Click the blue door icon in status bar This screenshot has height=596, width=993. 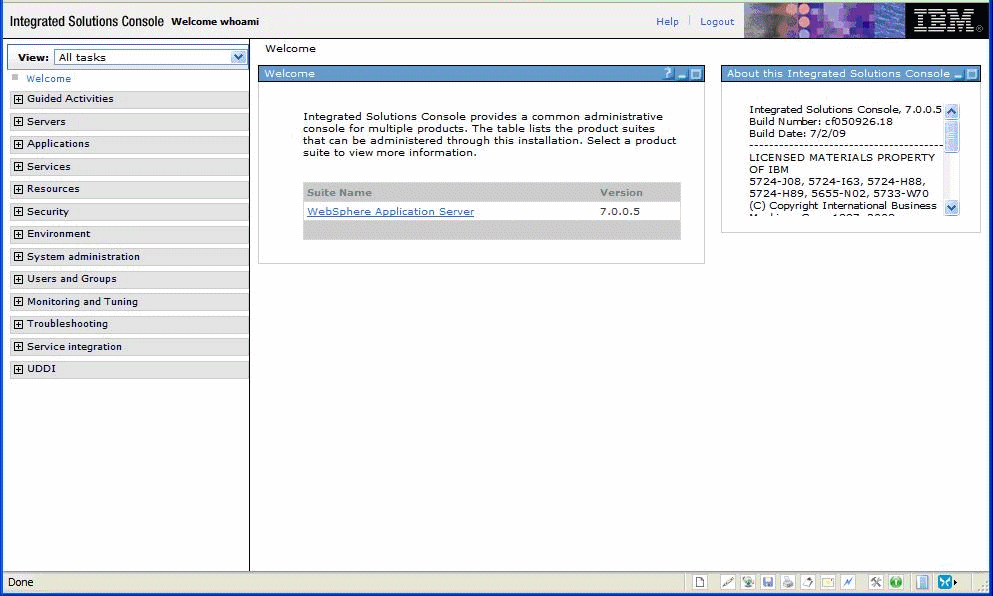coord(923,582)
